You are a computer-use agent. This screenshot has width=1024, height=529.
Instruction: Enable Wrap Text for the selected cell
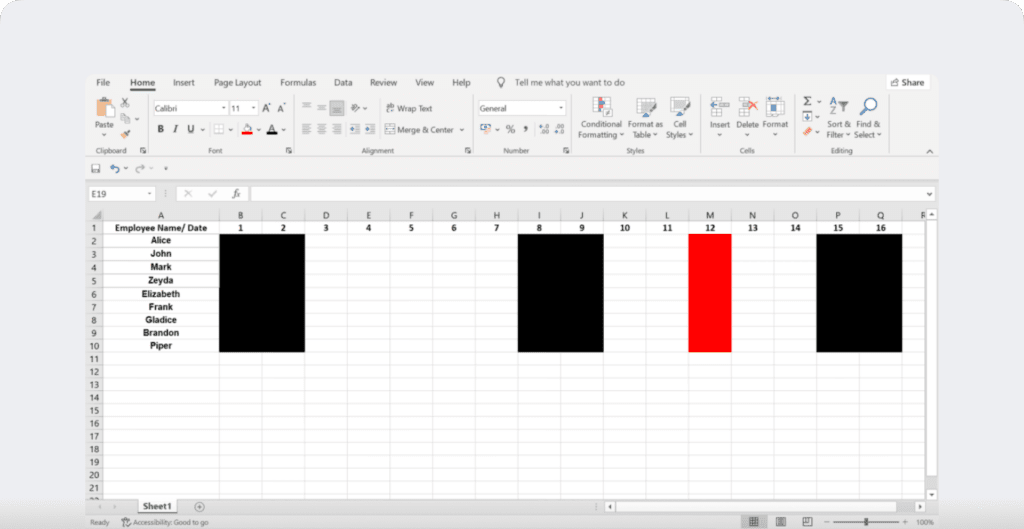pos(408,108)
